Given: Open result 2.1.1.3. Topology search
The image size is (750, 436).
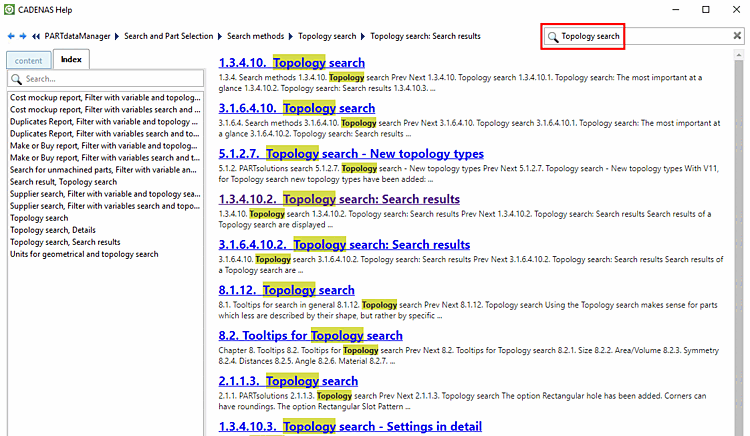Looking at the screenshot, I should pos(288,381).
